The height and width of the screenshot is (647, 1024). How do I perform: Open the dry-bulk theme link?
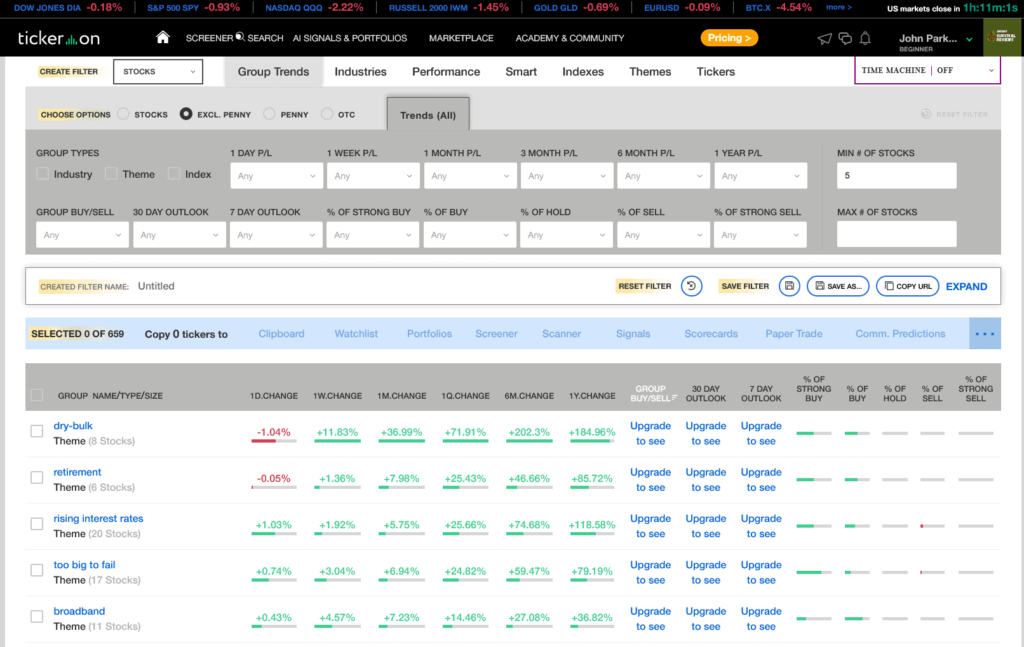coord(73,426)
